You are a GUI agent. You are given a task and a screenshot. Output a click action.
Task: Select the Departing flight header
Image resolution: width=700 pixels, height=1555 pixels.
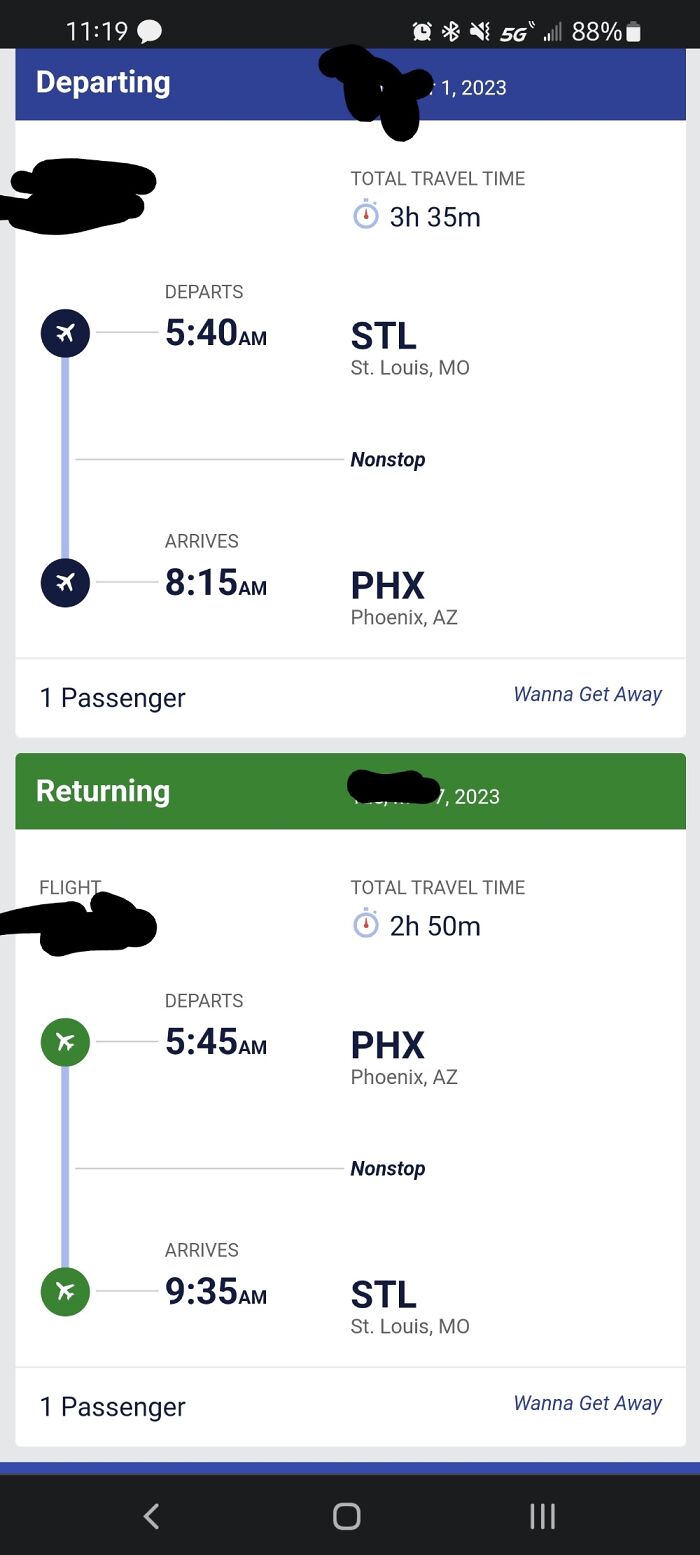103,83
